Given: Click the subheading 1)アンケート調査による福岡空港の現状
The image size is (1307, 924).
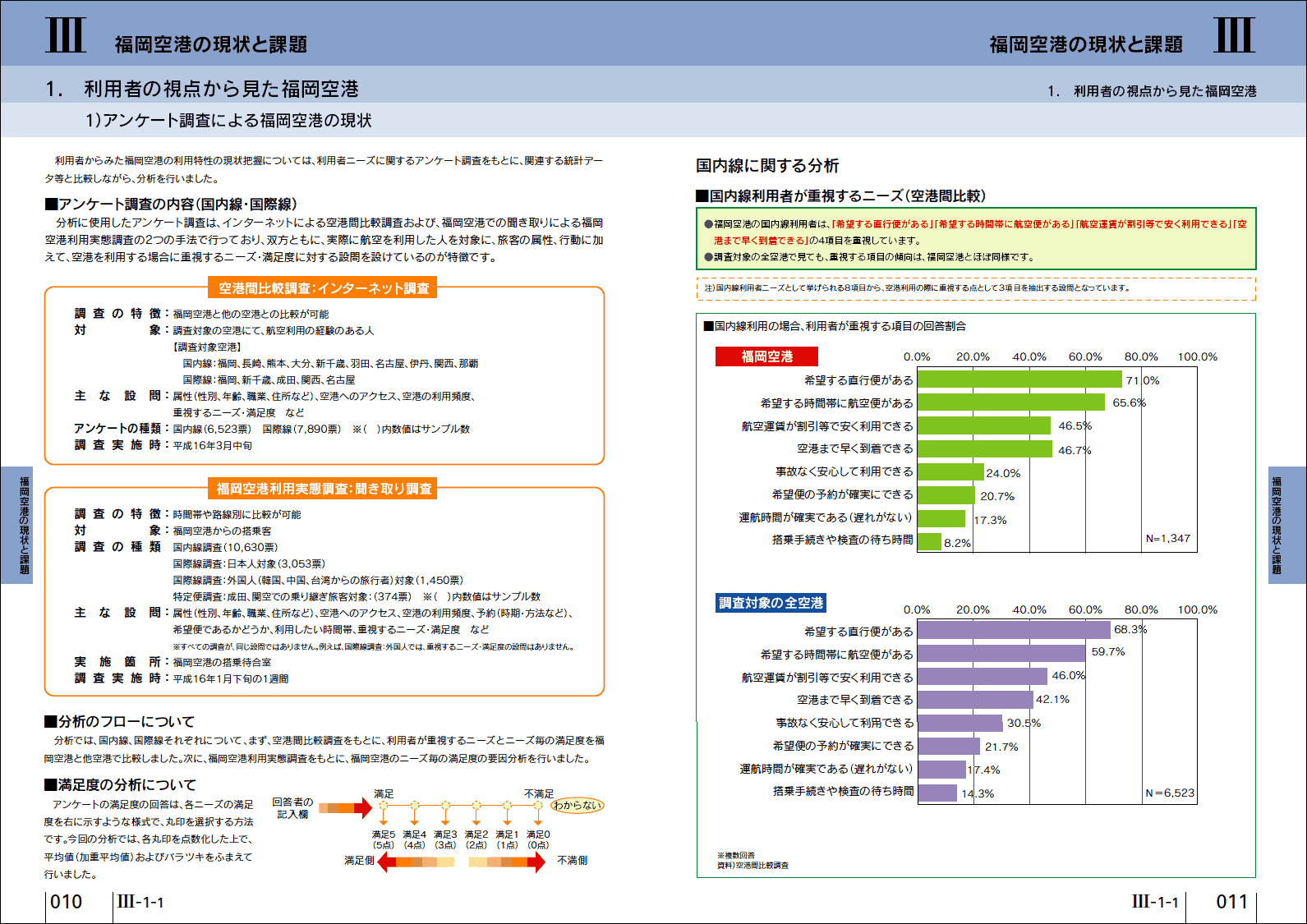Looking at the screenshot, I should click(228, 121).
